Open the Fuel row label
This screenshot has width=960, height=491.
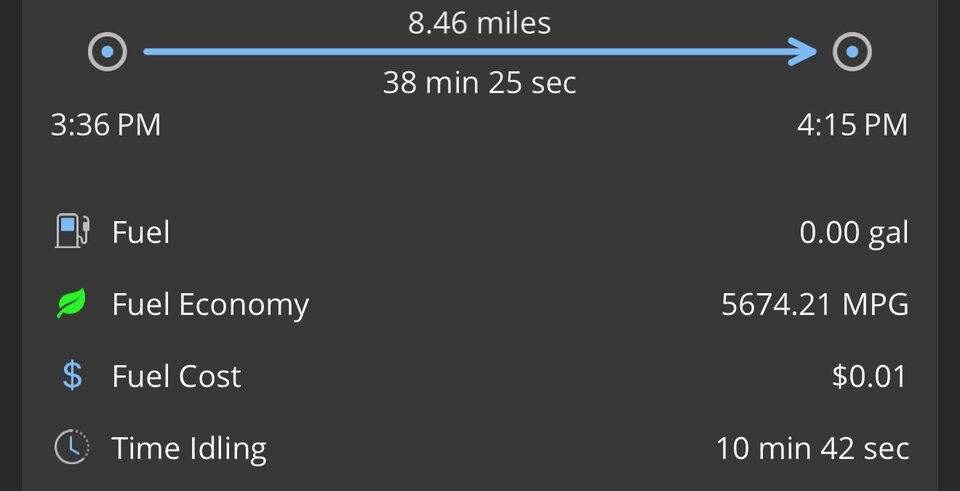141,233
